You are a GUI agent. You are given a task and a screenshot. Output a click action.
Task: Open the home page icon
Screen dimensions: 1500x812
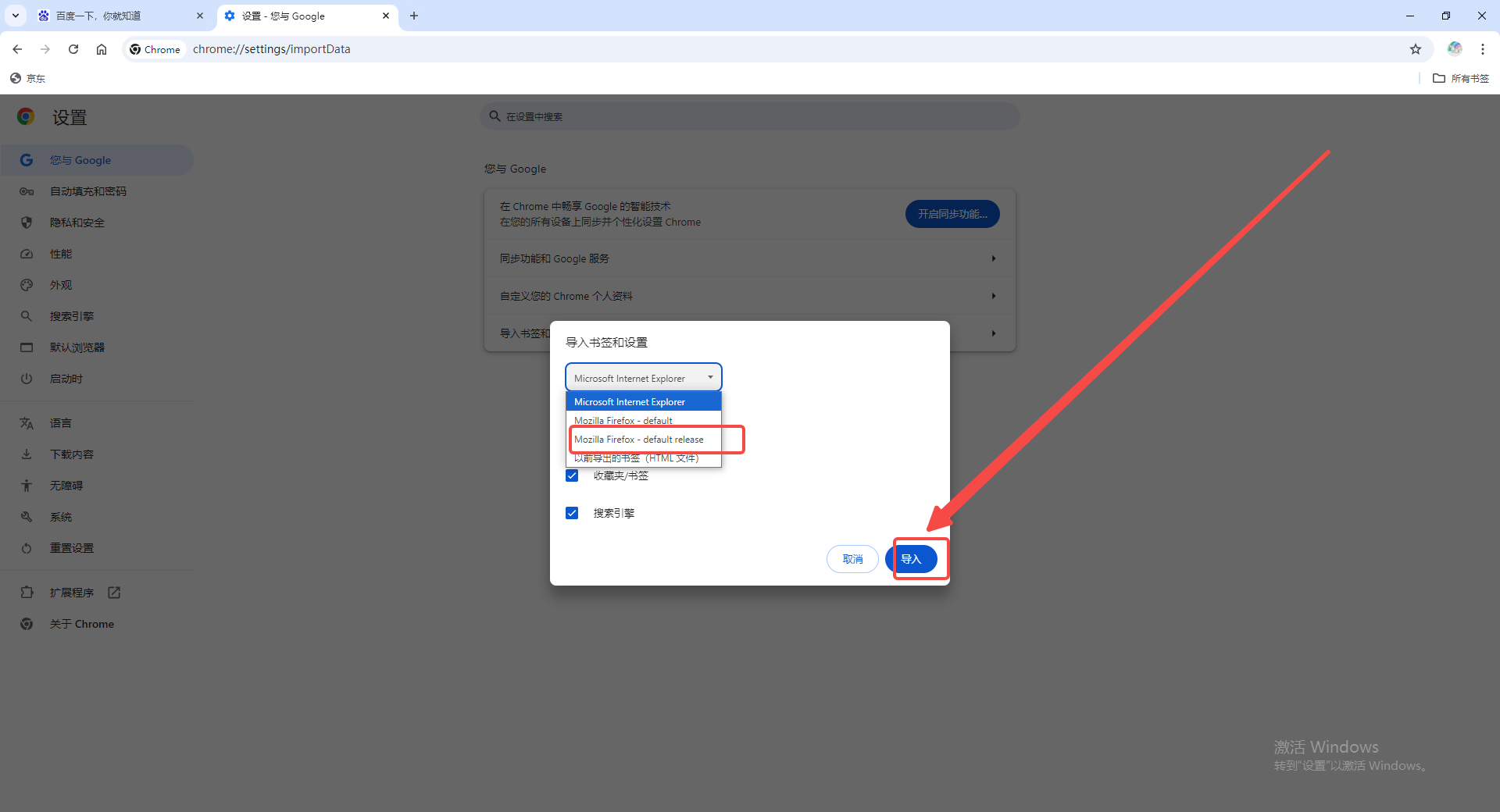(x=102, y=49)
